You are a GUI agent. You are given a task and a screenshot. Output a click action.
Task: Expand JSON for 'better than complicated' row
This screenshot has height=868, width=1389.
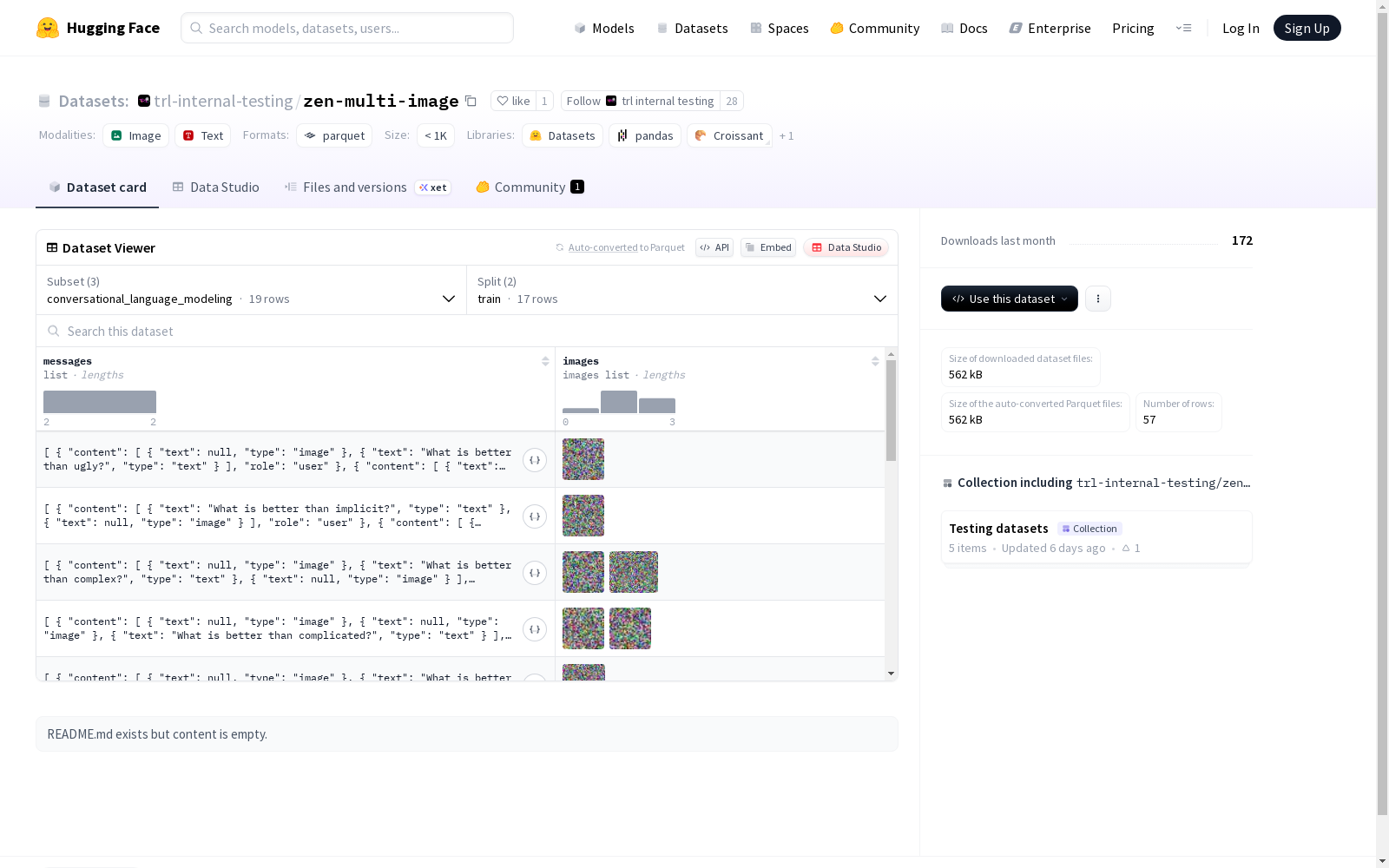click(535, 629)
